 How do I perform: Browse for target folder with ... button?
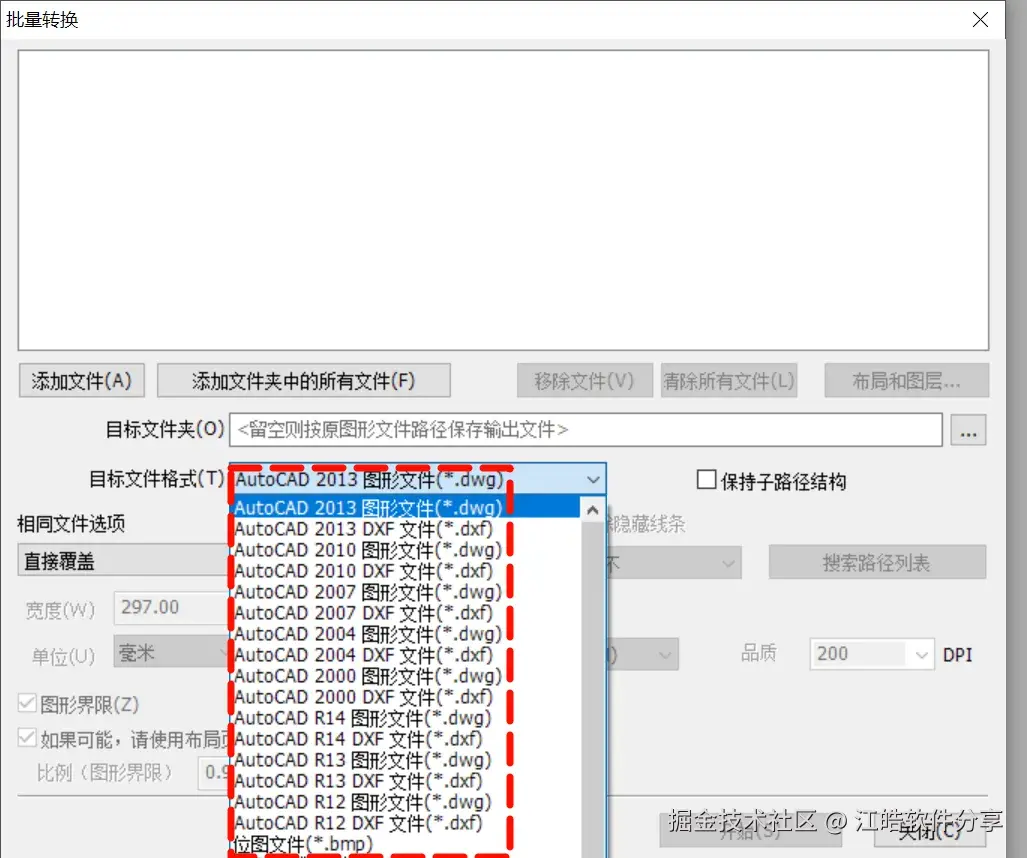[x=968, y=430]
